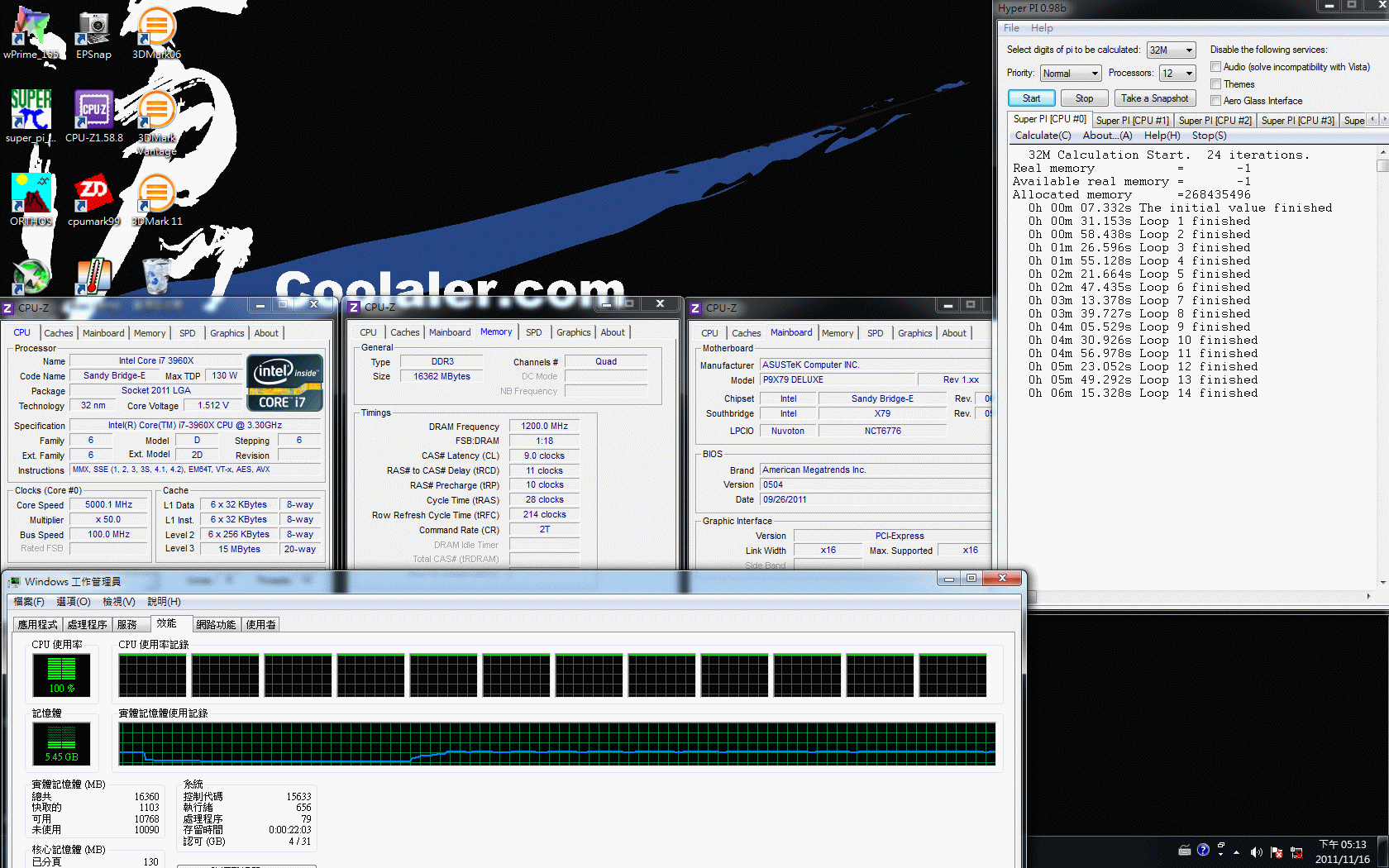The width and height of the screenshot is (1389, 868).
Task: Open the wPrime desktop shortcut
Action: (x=31, y=31)
